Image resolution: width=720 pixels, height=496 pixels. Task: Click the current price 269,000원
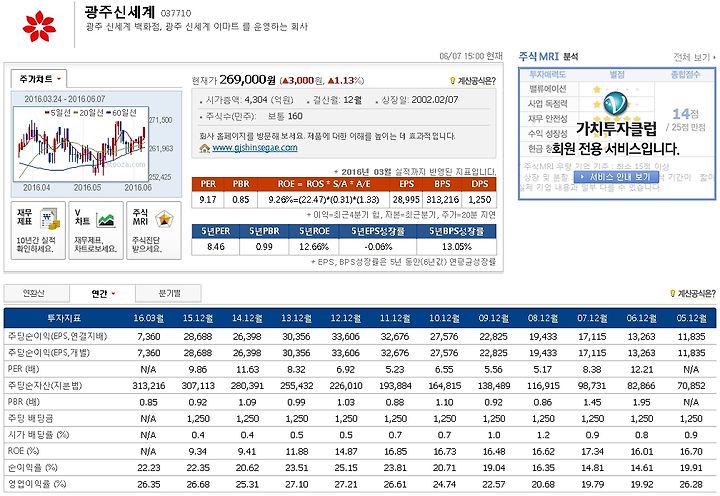[248, 79]
